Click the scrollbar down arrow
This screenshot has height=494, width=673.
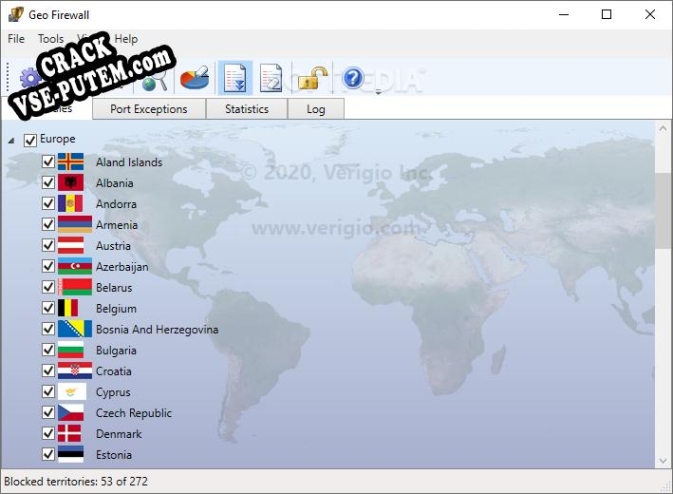click(x=663, y=461)
